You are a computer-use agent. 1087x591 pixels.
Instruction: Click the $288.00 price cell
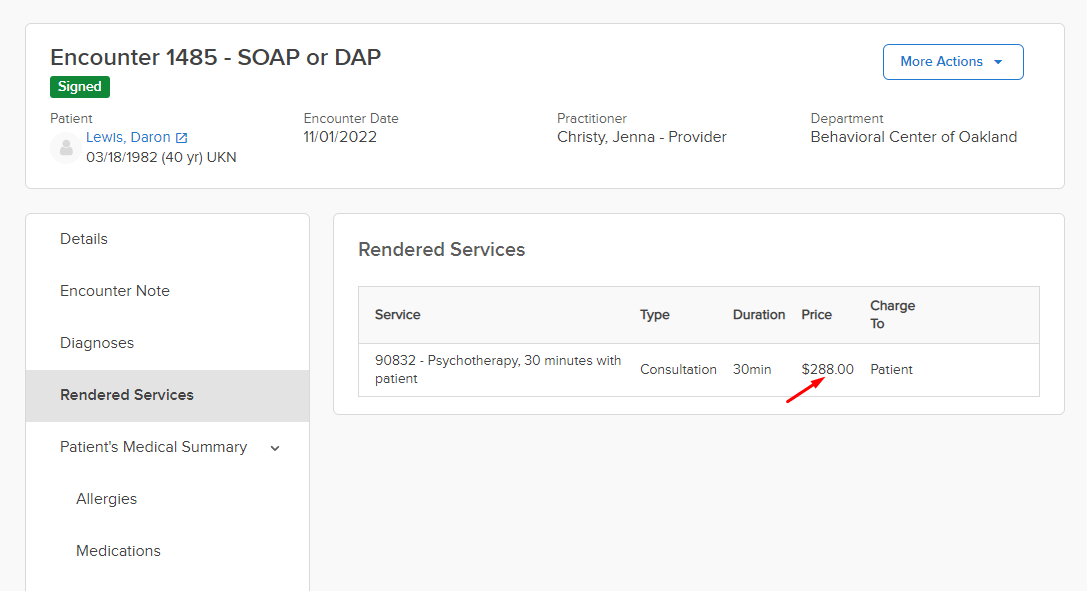point(828,369)
